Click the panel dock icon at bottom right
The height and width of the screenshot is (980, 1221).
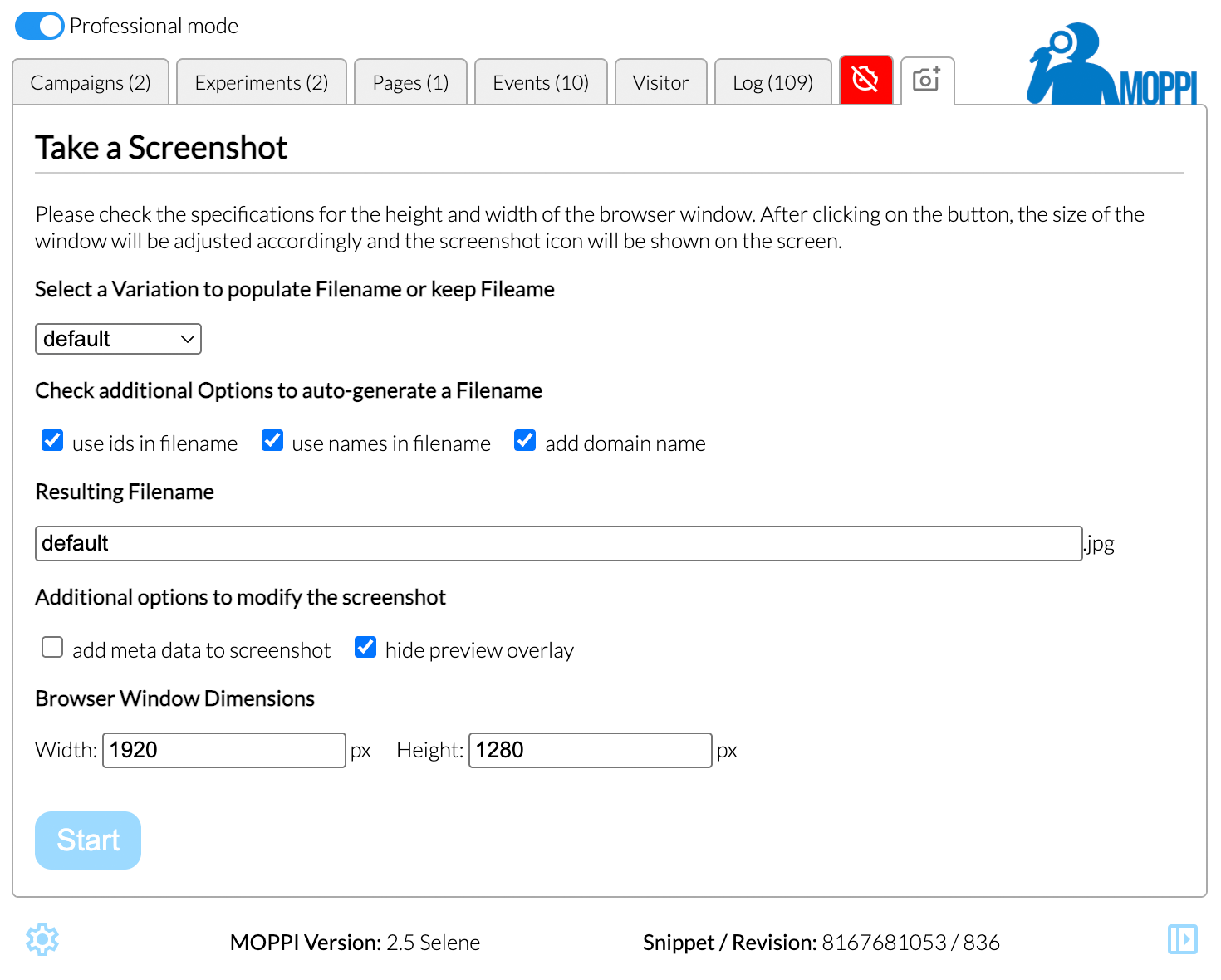click(x=1182, y=939)
